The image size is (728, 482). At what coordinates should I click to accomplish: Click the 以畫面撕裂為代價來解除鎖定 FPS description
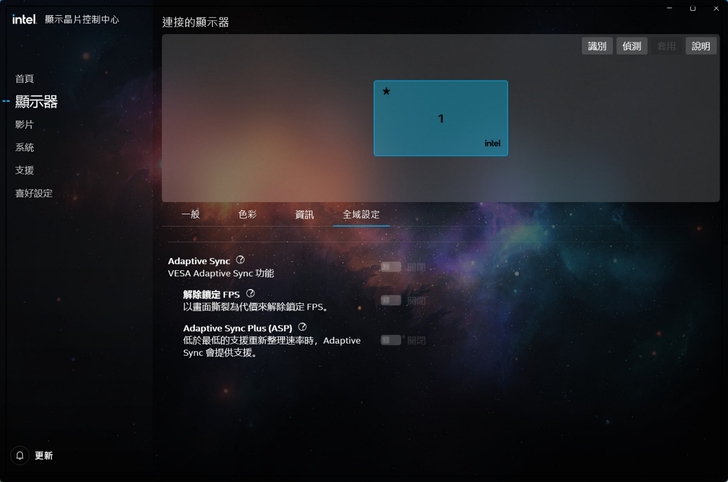point(255,307)
